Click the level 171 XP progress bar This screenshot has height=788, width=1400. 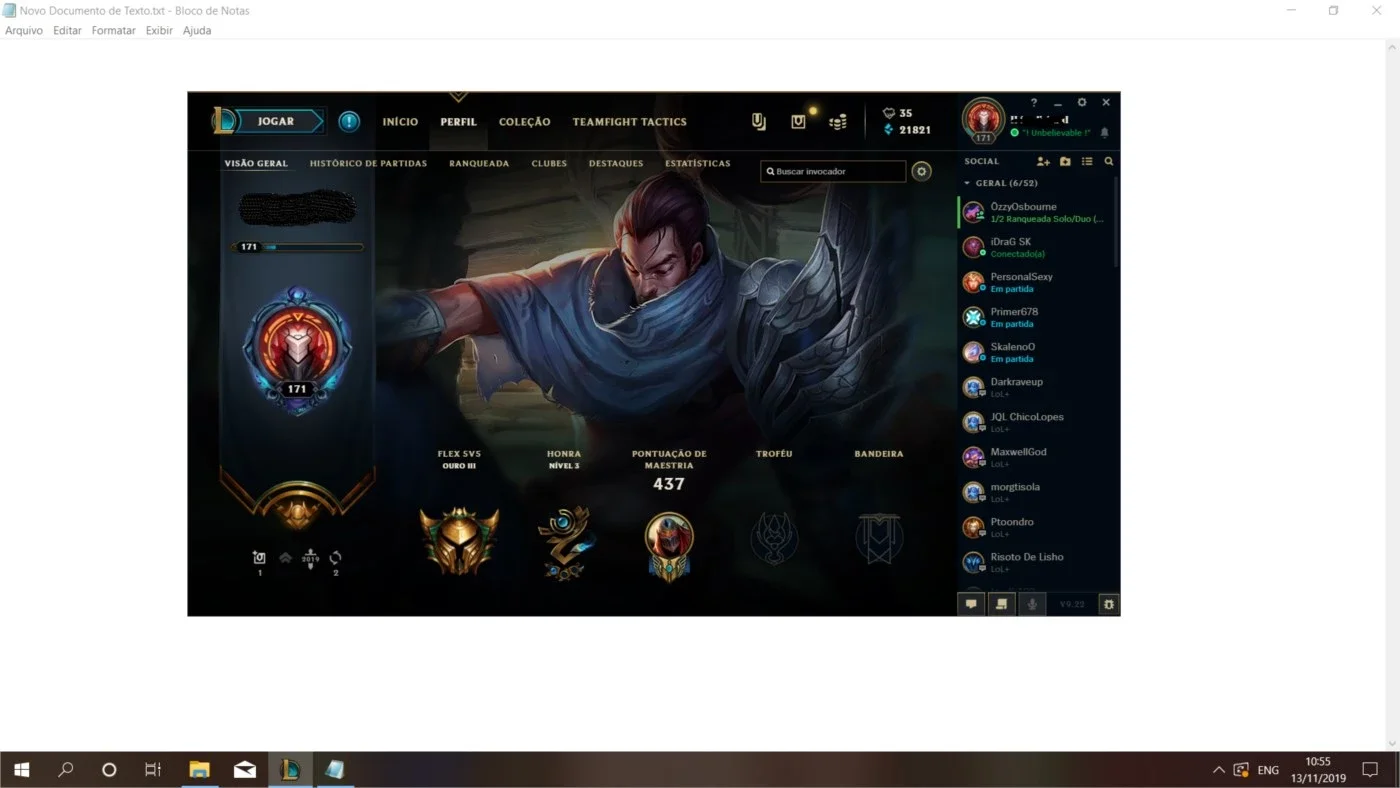click(x=297, y=247)
